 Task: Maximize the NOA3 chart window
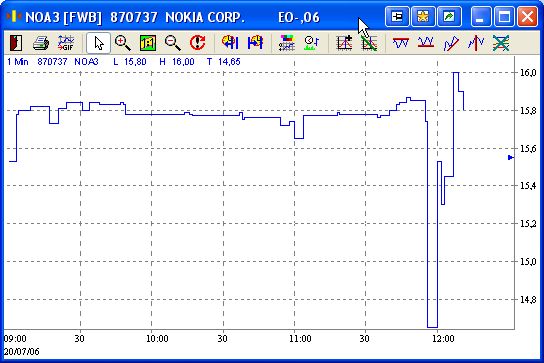(504, 16)
